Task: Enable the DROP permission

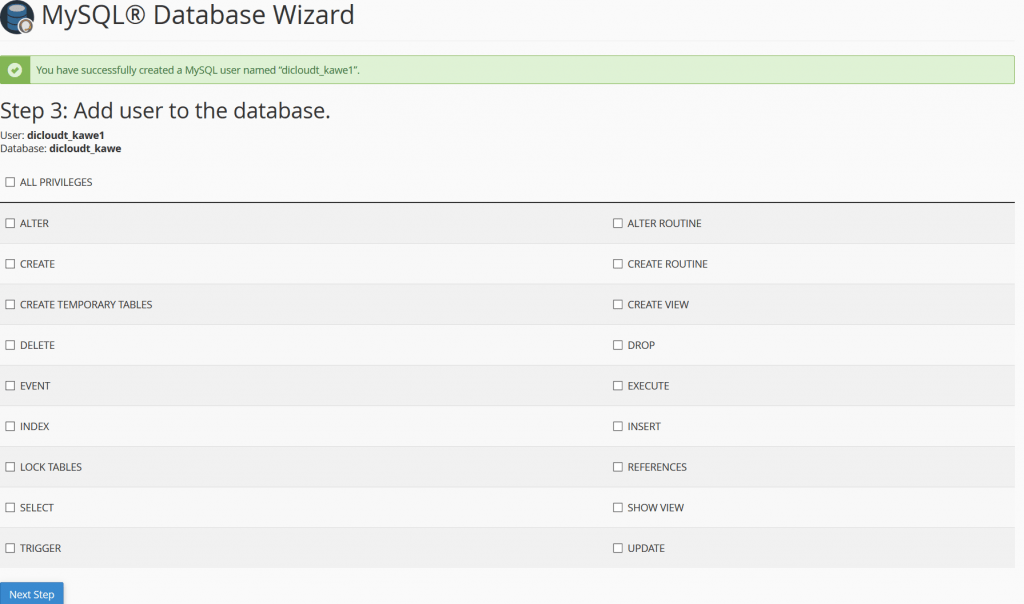Action: (x=617, y=344)
